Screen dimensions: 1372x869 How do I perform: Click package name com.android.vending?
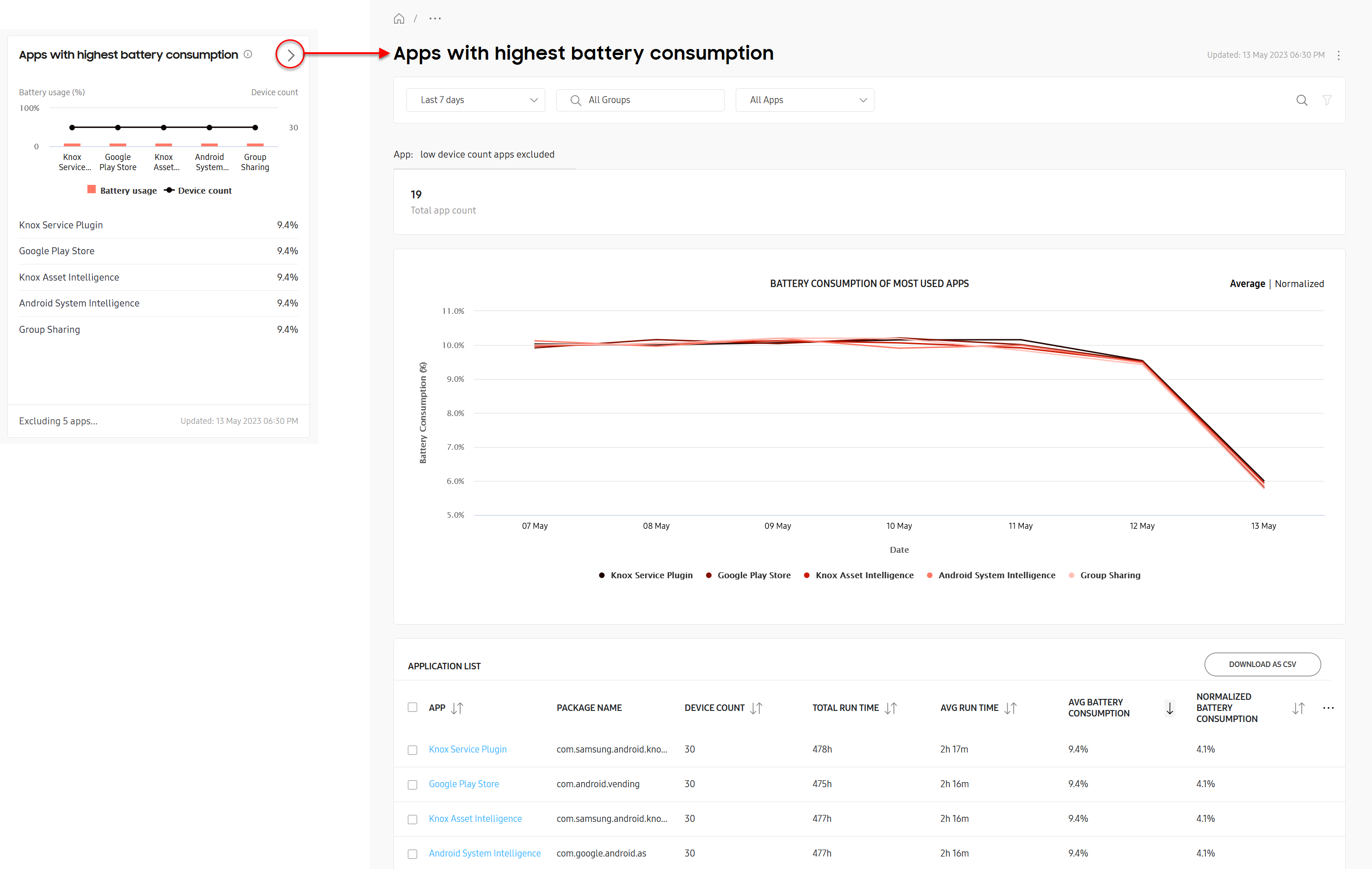point(598,784)
